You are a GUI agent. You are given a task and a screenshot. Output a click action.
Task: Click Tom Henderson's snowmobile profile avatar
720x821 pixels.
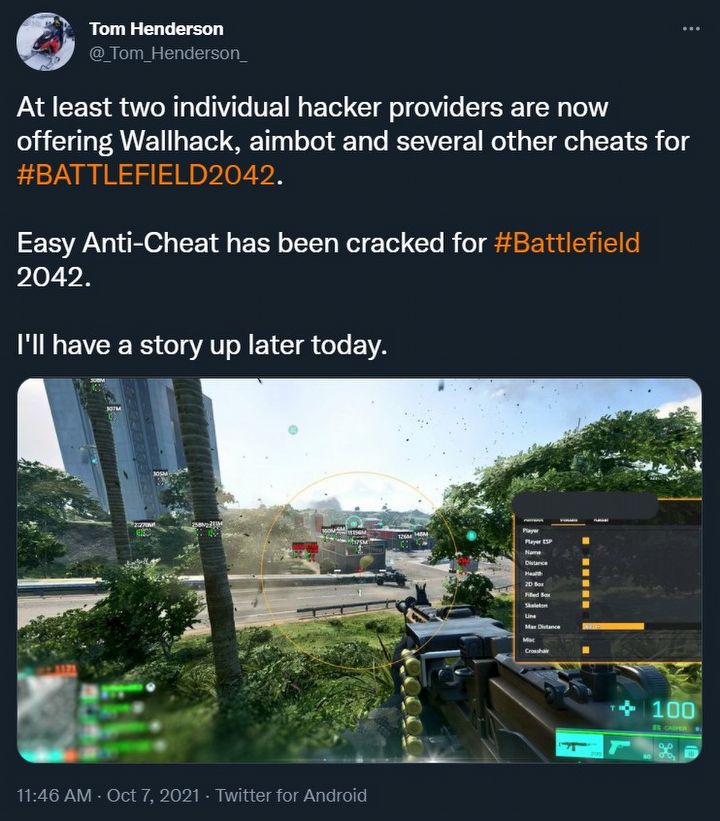(x=45, y=42)
